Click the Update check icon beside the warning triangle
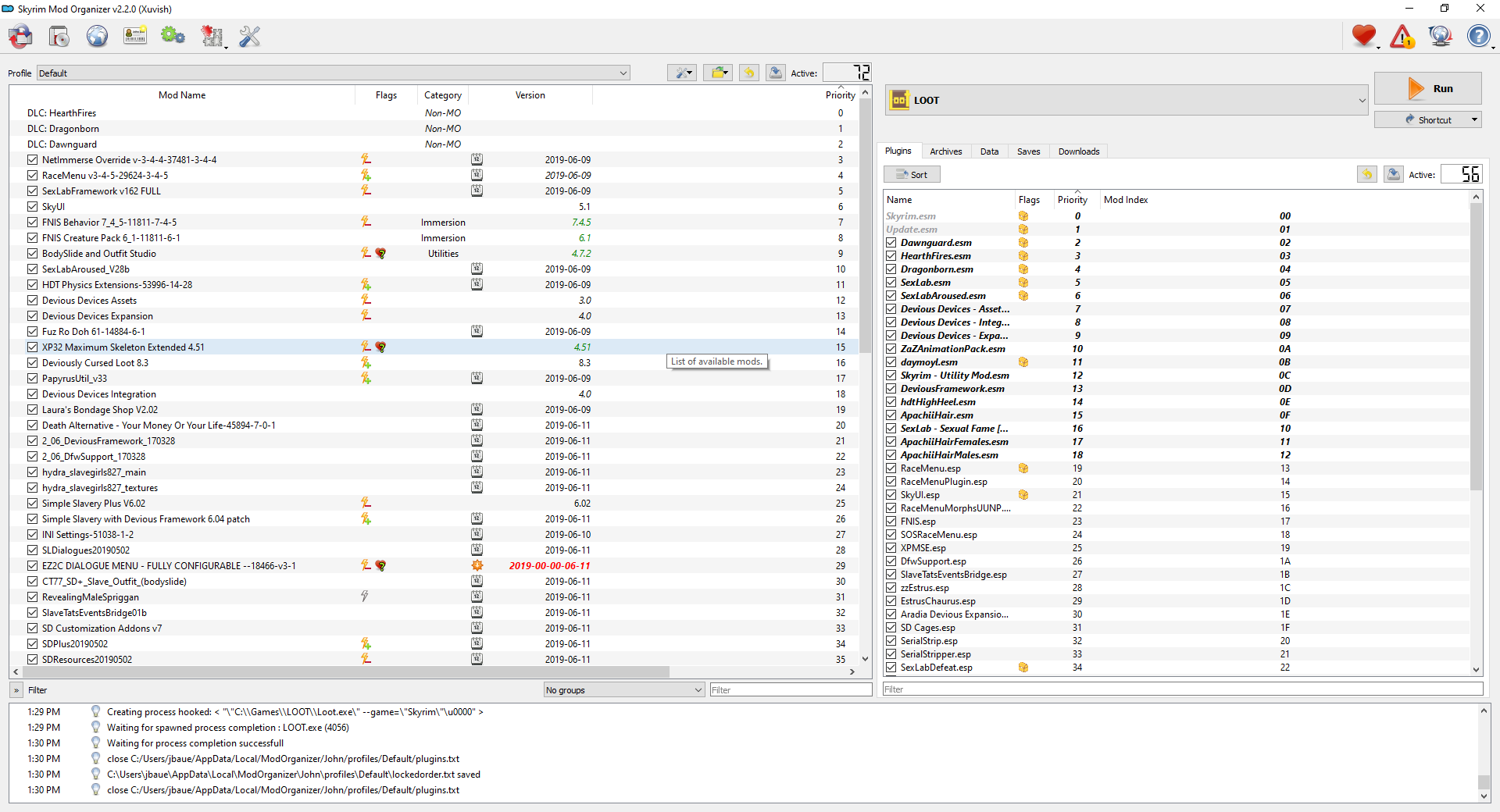Screen dimensions: 1500x812 [x=1441, y=36]
